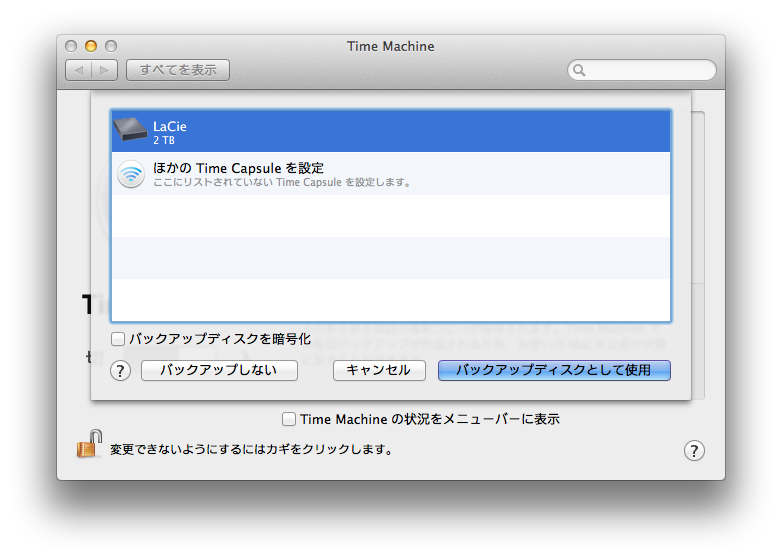The width and height of the screenshot is (782, 559).
Task: Select ほかの Time Capsule を設定 row
Action: (x=391, y=174)
